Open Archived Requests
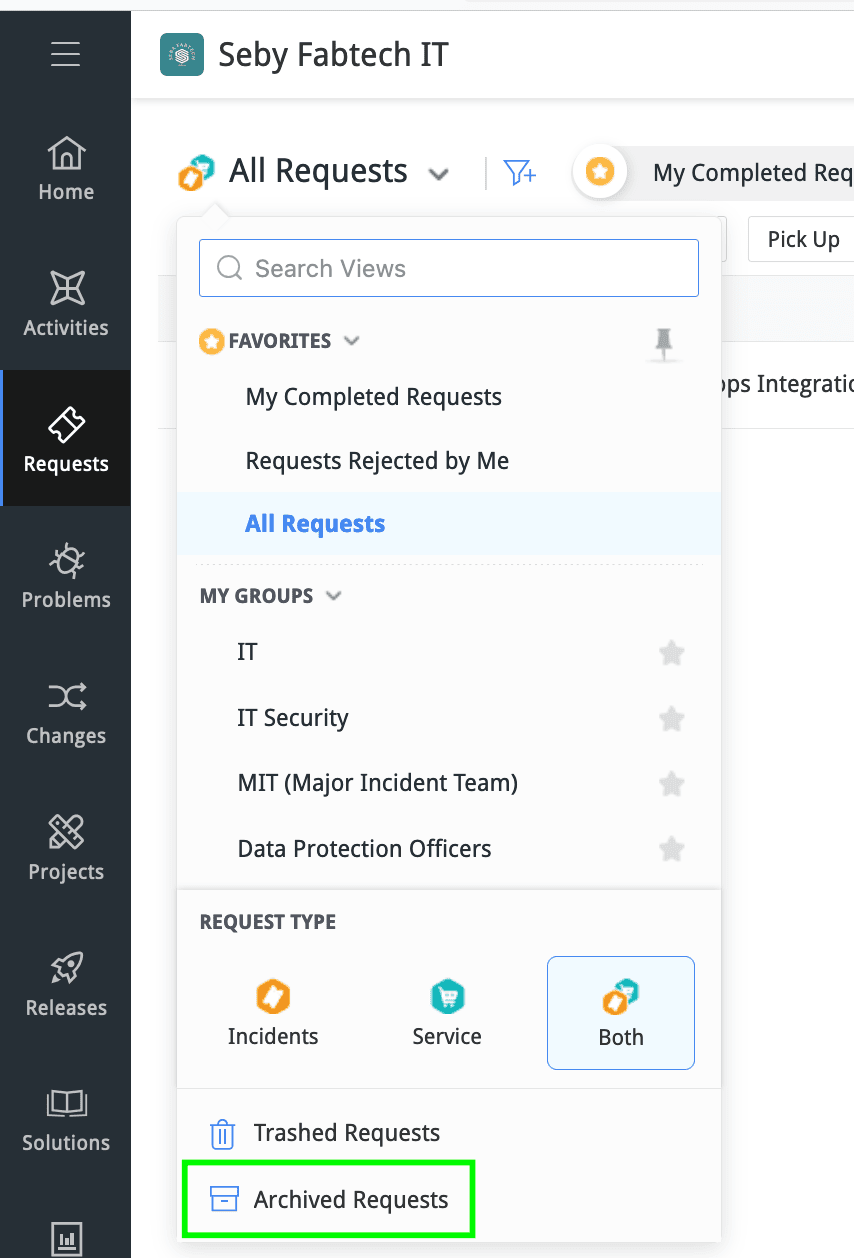 tap(350, 1199)
